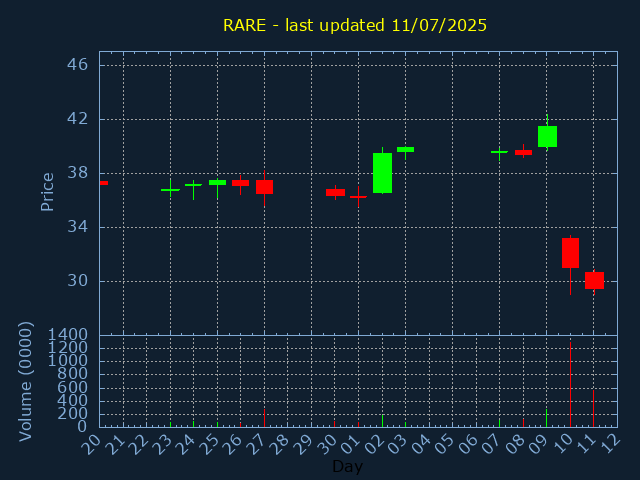Click the green volume bar at day 09
Viewport: 640px width, 480px height.
pyautogui.click(x=547, y=418)
